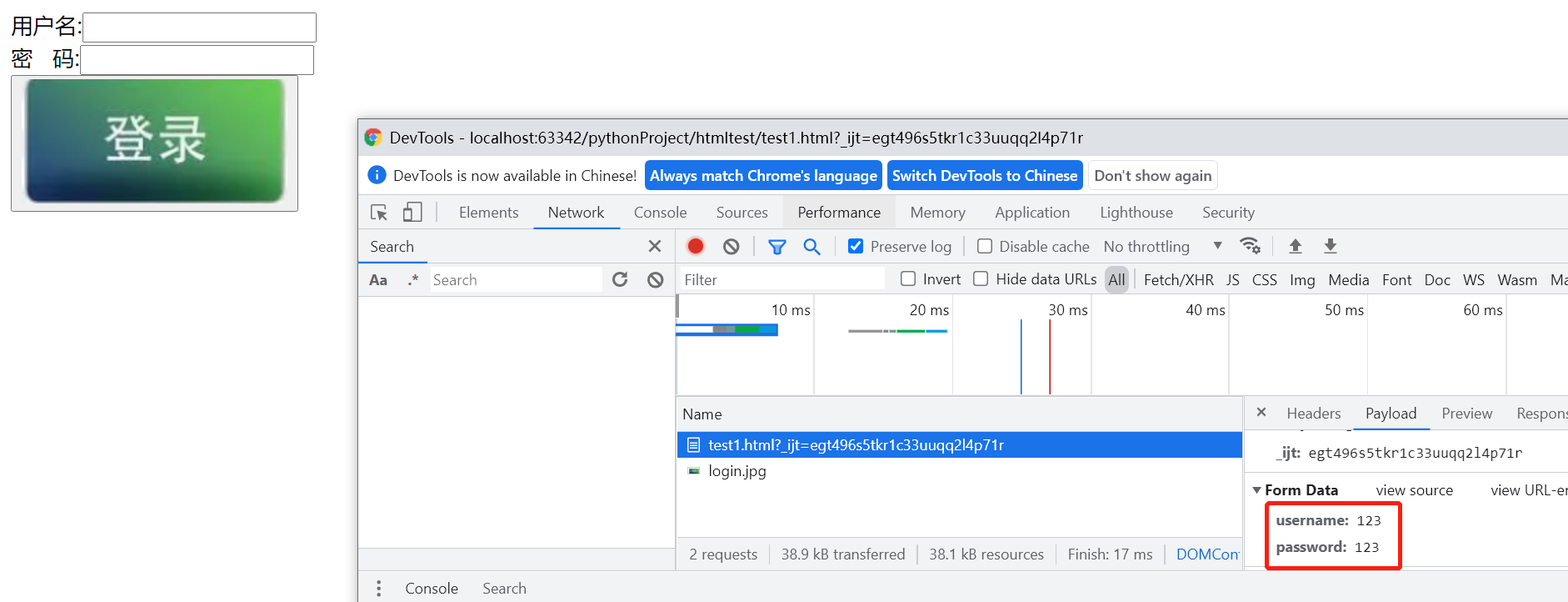Export HAR file with the download arrow
1568x602 pixels.
tap(1331, 246)
